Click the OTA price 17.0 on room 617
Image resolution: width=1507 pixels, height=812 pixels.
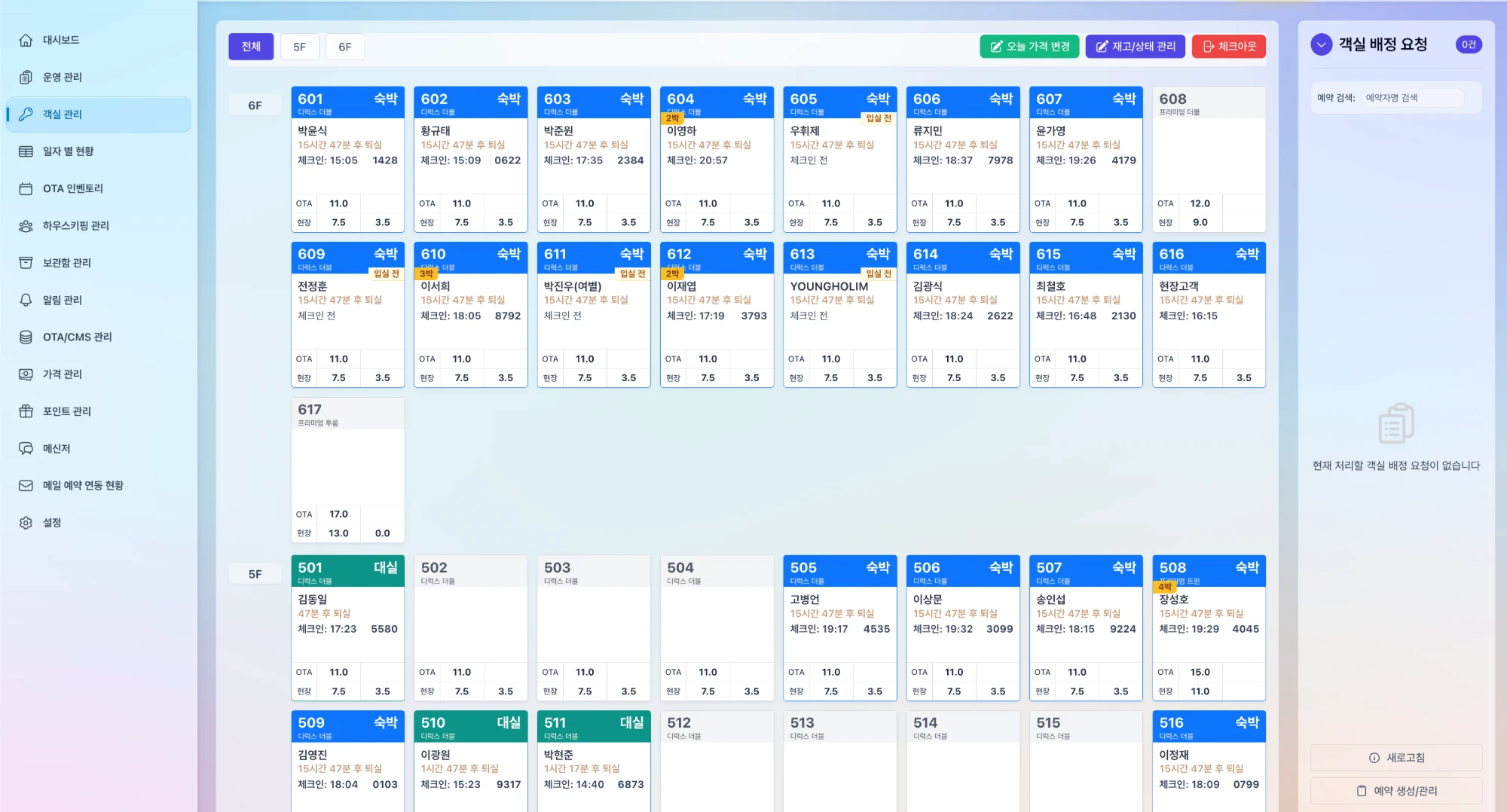338,514
